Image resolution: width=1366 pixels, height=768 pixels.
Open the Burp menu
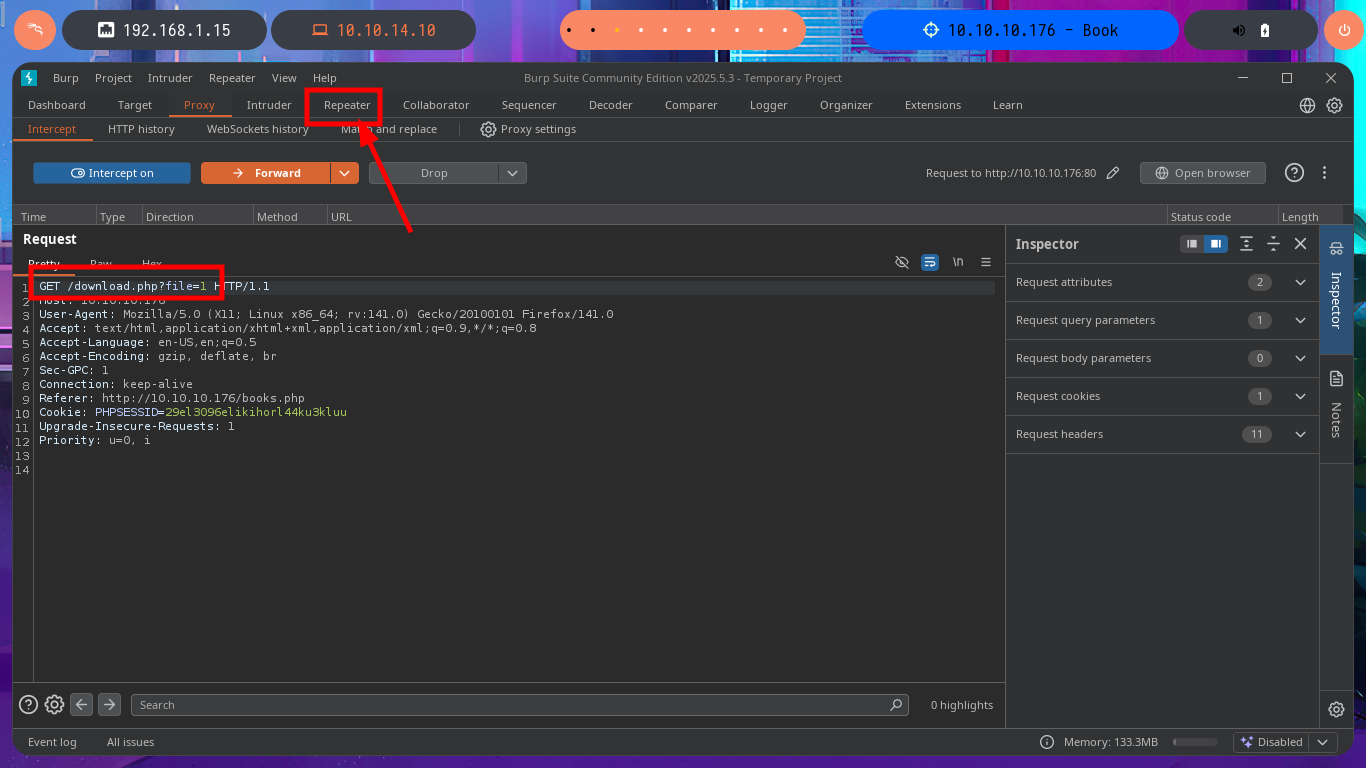[66, 78]
